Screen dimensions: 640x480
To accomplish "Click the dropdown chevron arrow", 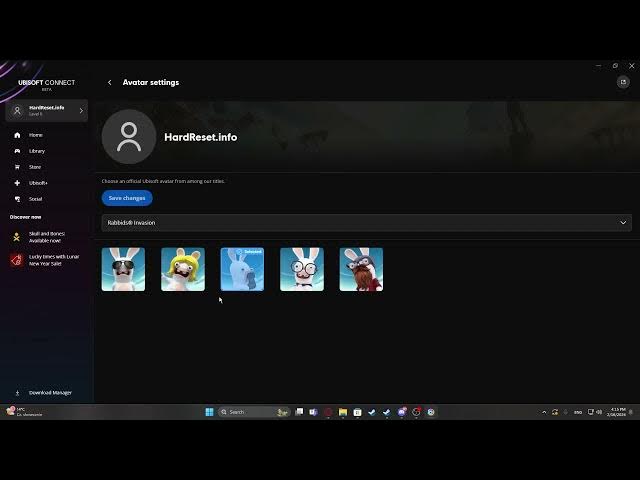I will [x=623, y=223].
